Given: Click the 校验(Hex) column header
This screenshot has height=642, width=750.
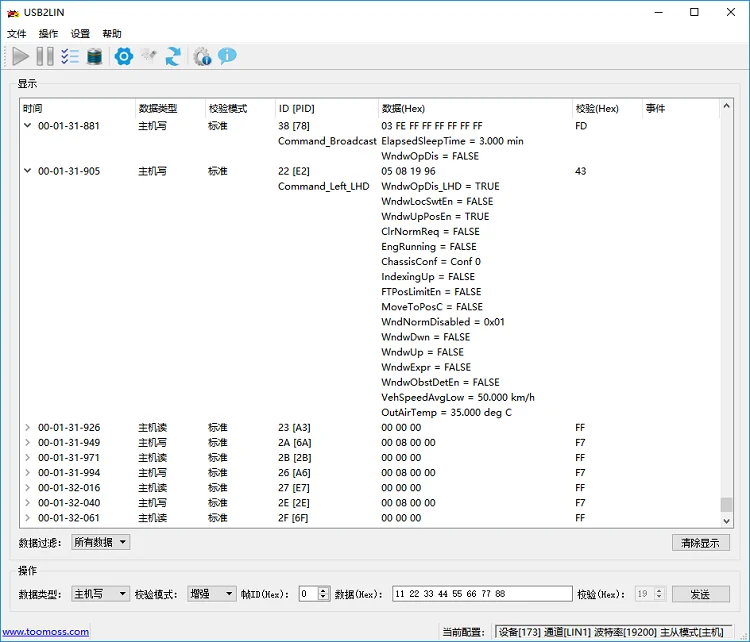Looking at the screenshot, I should click(607, 109).
